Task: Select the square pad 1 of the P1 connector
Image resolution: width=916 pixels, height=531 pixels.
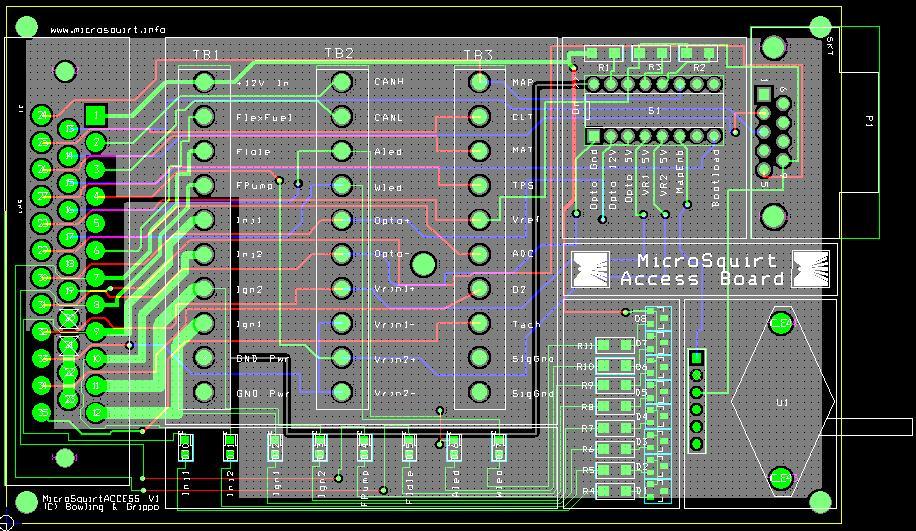Action: [764, 94]
